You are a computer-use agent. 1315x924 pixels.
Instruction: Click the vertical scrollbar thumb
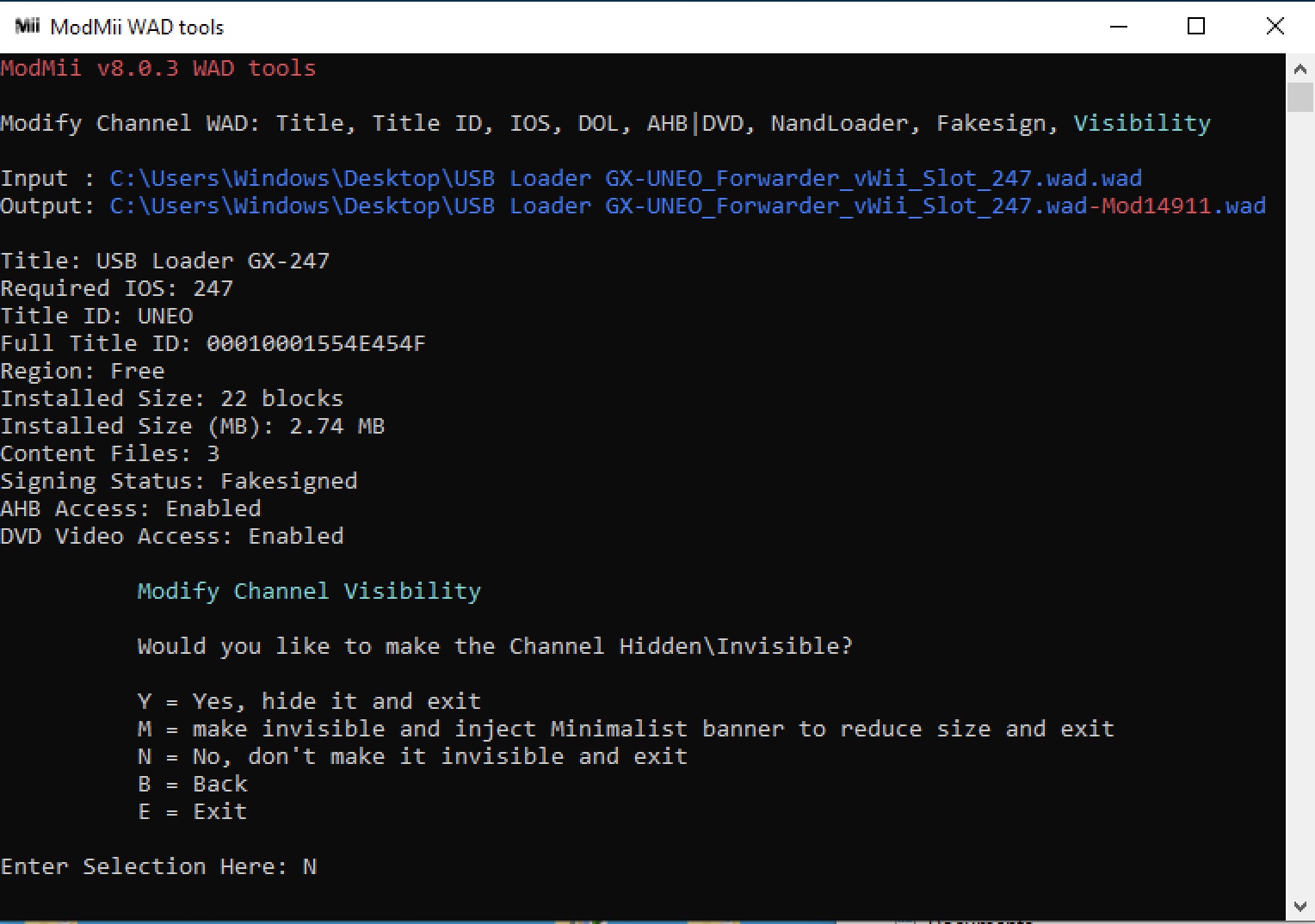pyautogui.click(x=1300, y=97)
